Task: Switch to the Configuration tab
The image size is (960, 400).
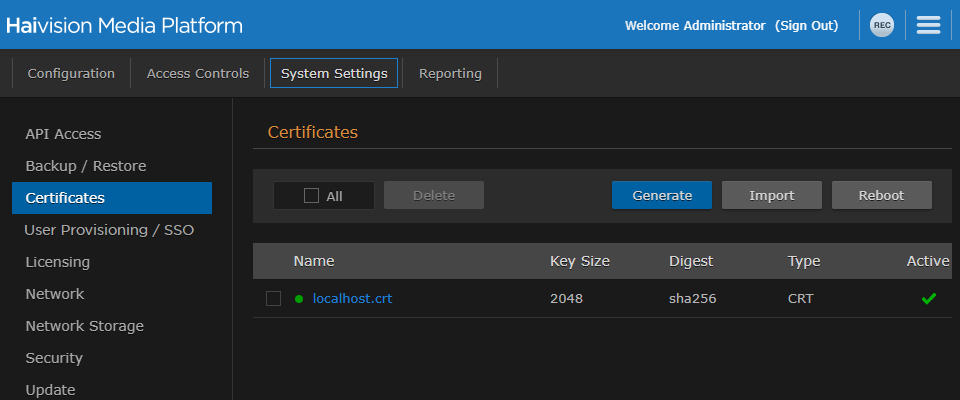Action: [71, 73]
